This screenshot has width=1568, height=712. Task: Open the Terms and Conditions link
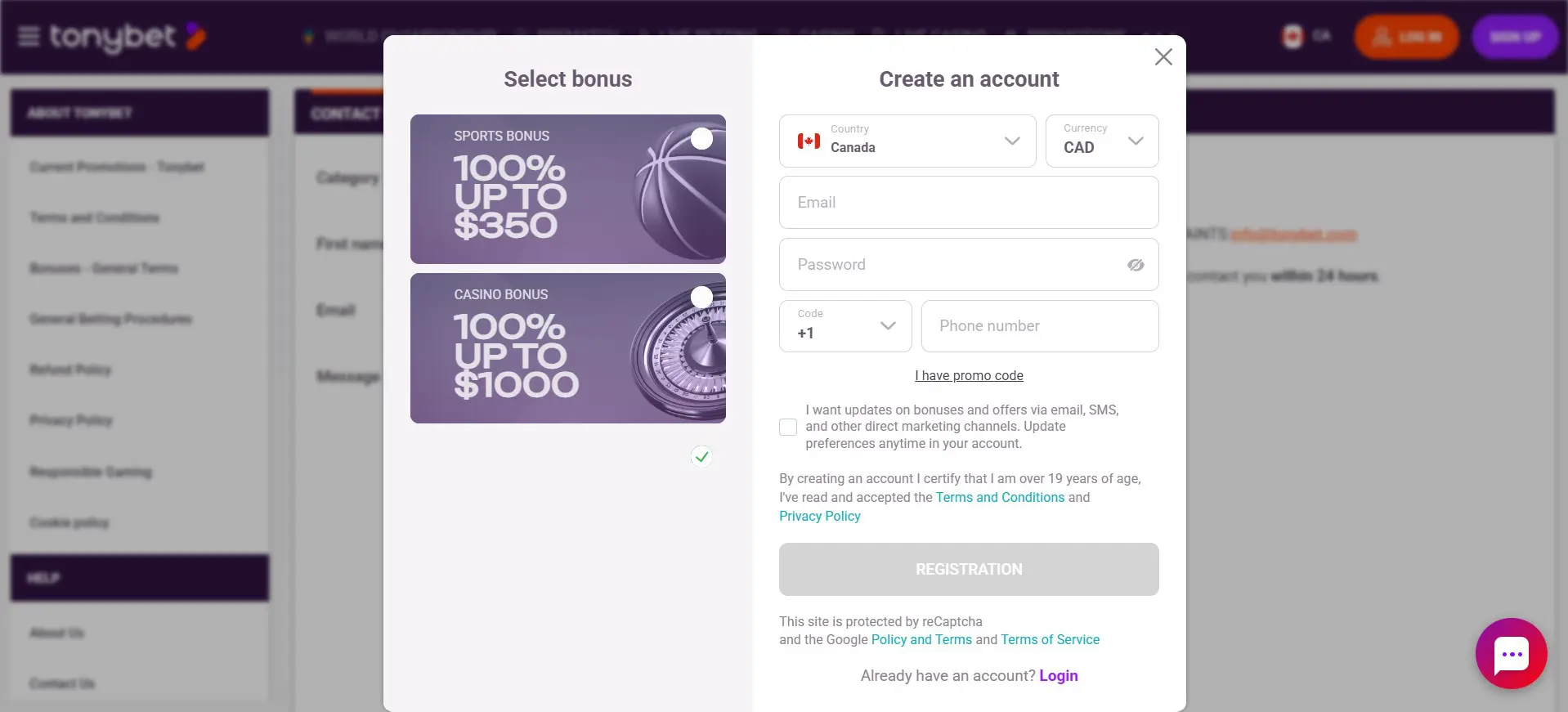click(1000, 497)
